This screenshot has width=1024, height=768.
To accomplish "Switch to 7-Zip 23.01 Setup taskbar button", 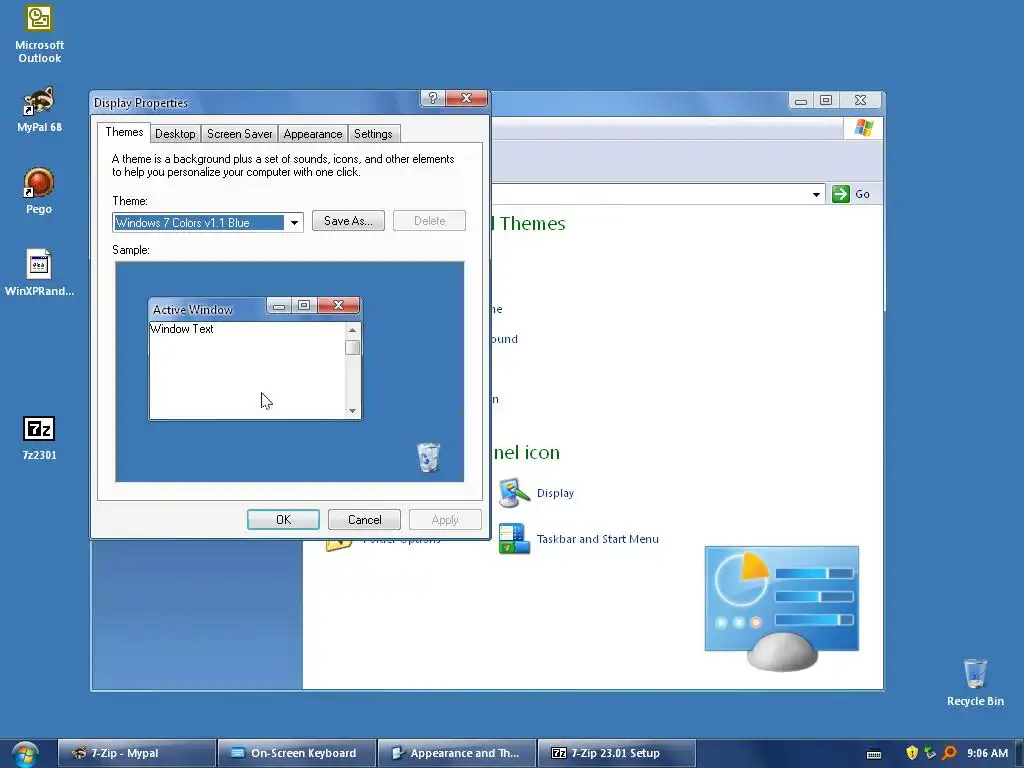I will pos(616,753).
